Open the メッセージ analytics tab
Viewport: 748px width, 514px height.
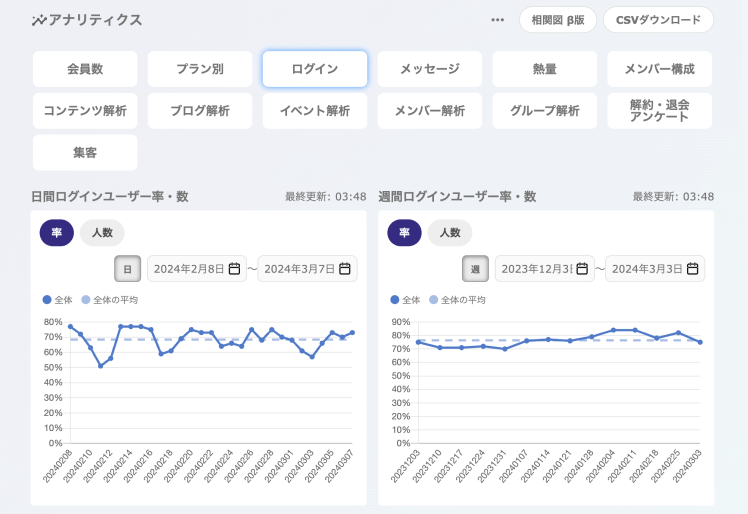click(430, 69)
